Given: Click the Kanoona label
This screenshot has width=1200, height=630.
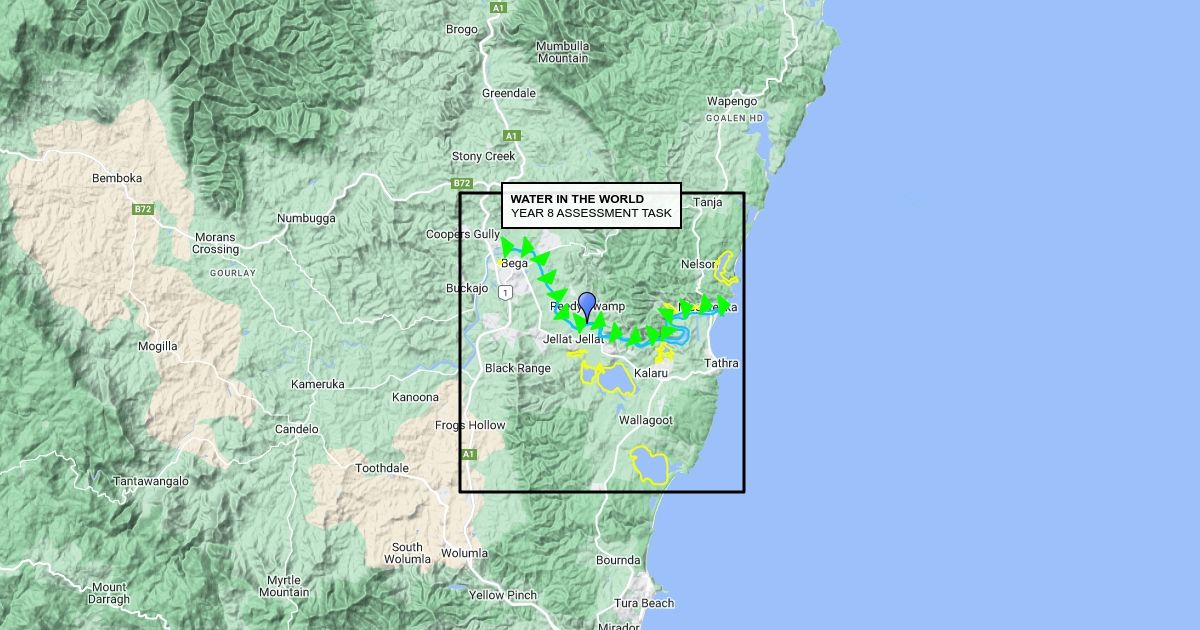Looking at the screenshot, I should 415,397.
